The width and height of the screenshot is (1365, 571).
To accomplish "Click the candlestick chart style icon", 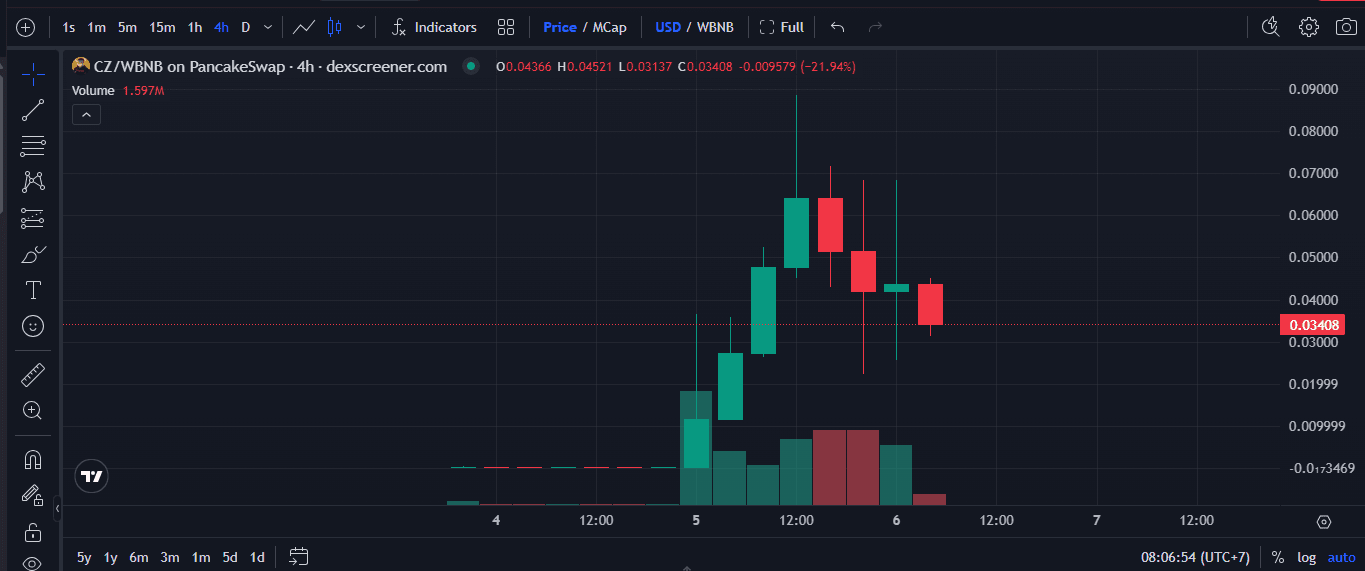I will click(x=334, y=27).
